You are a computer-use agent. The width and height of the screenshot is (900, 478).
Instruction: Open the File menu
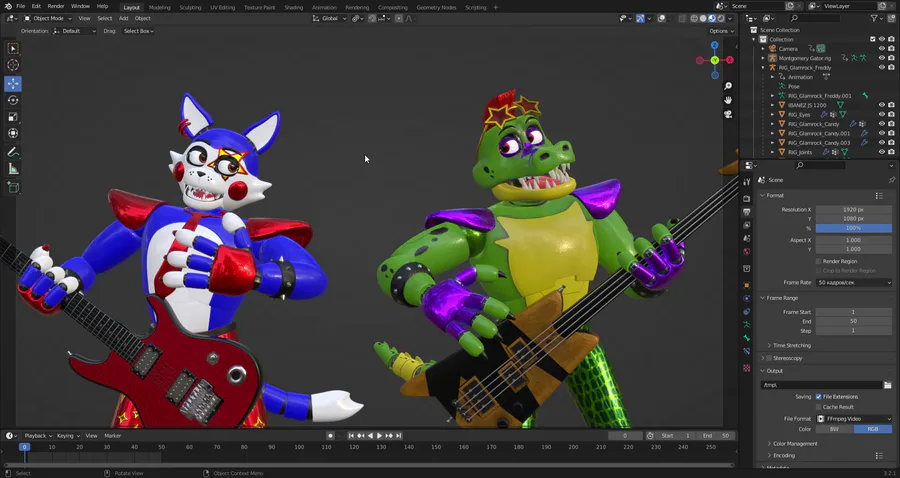[x=20, y=6]
